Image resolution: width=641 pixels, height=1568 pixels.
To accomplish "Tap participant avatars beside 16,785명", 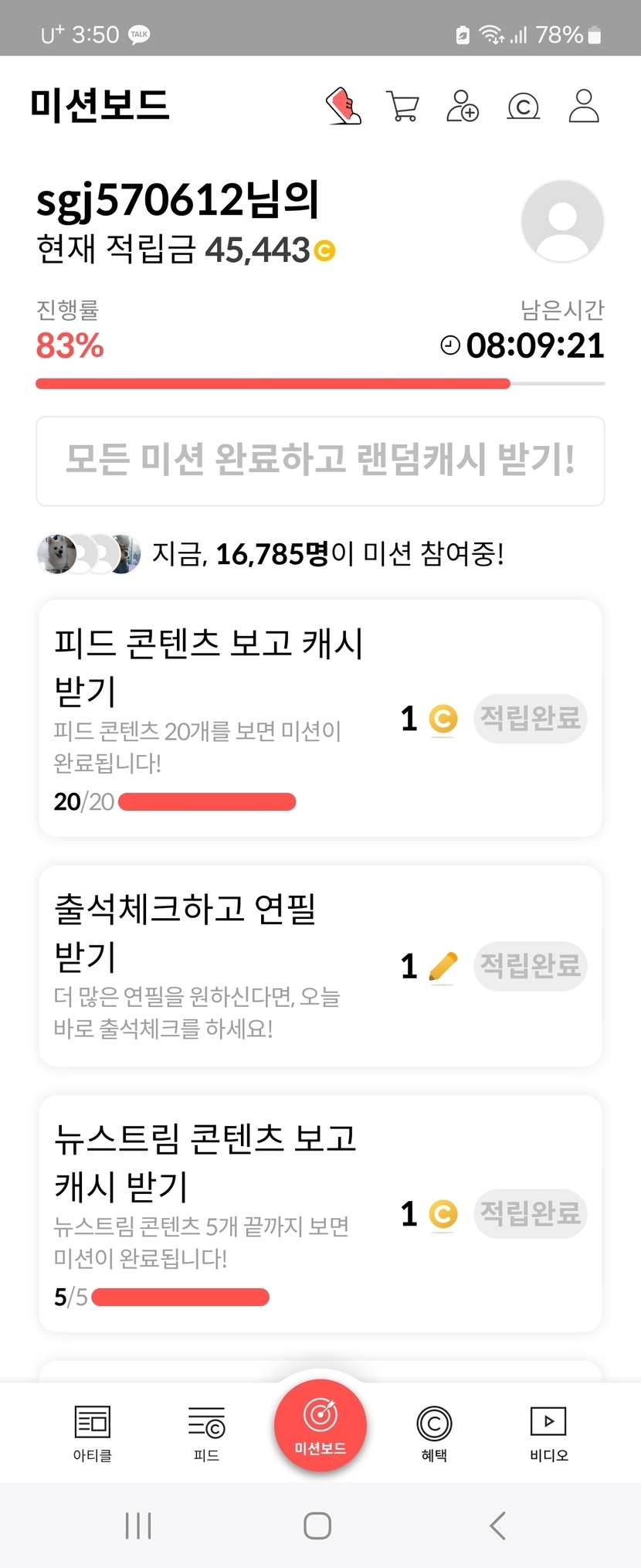I will [x=89, y=554].
